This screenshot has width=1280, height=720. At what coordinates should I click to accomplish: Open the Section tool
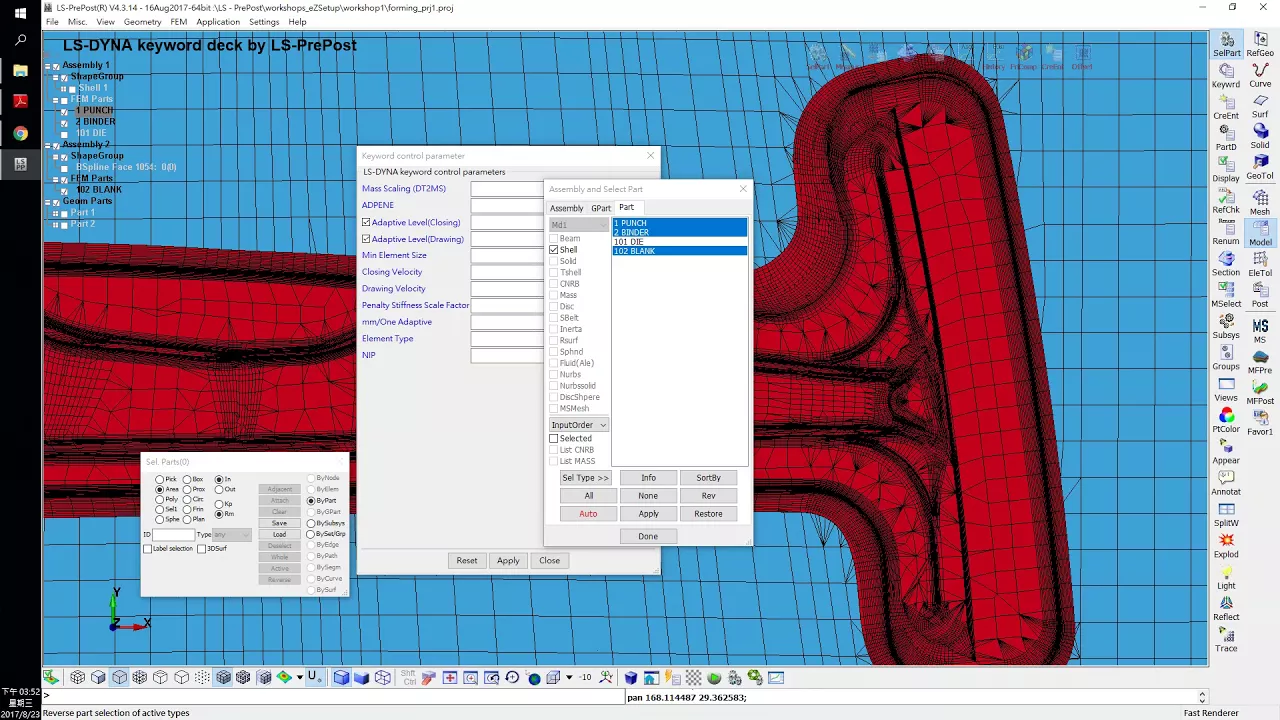(x=1226, y=264)
